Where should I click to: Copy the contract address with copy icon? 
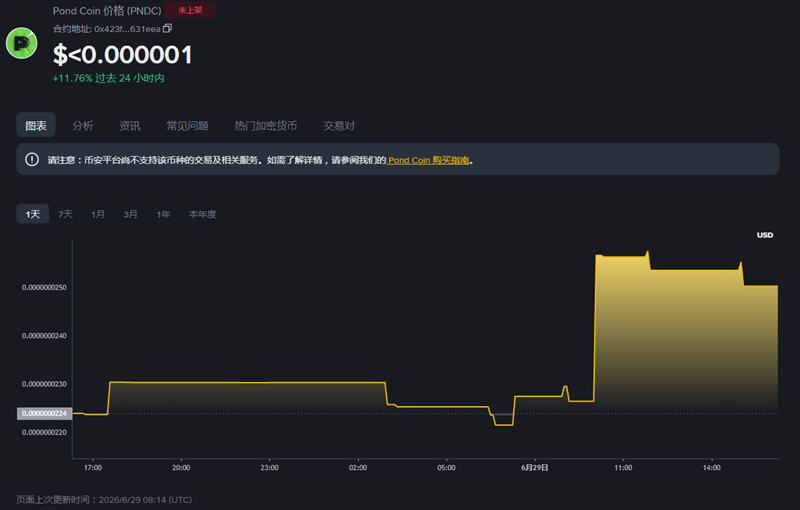[x=167, y=29]
